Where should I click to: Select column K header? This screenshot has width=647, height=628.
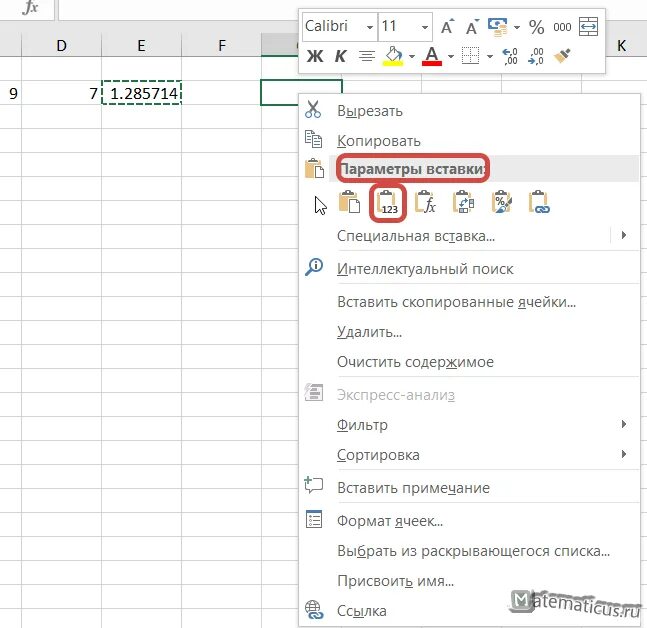point(621,45)
